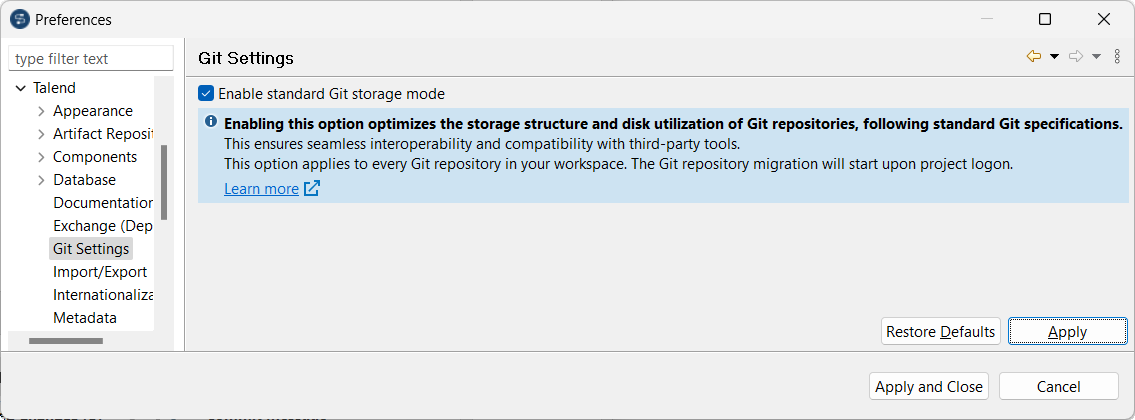Maximize the Preferences window
Image resolution: width=1135 pixels, height=420 pixels.
[1045, 19]
